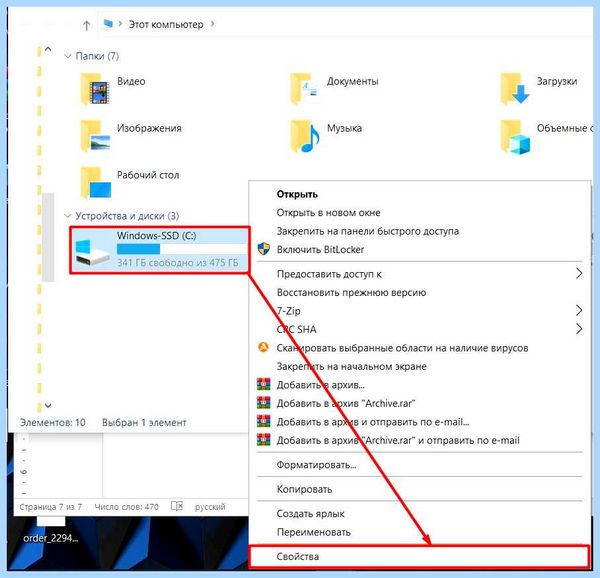Click Страница 7 из 7 in Word status bar

pos(51,507)
